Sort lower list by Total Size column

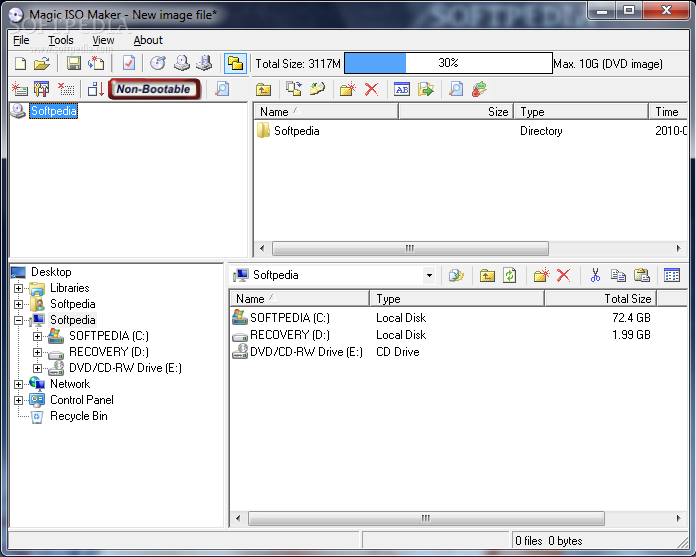[601, 299]
